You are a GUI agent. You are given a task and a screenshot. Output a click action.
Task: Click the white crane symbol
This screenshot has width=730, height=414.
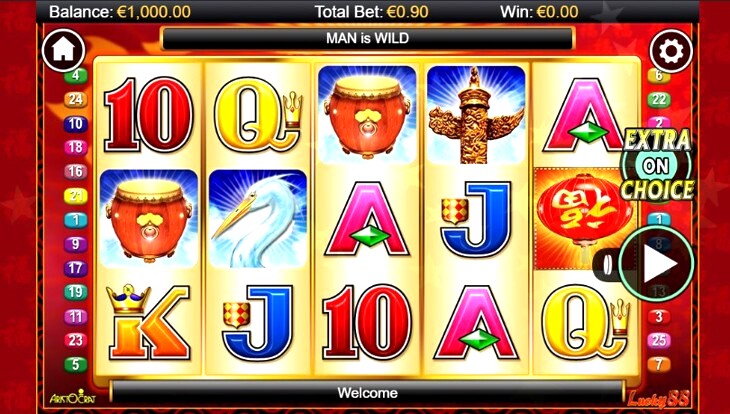(x=258, y=219)
